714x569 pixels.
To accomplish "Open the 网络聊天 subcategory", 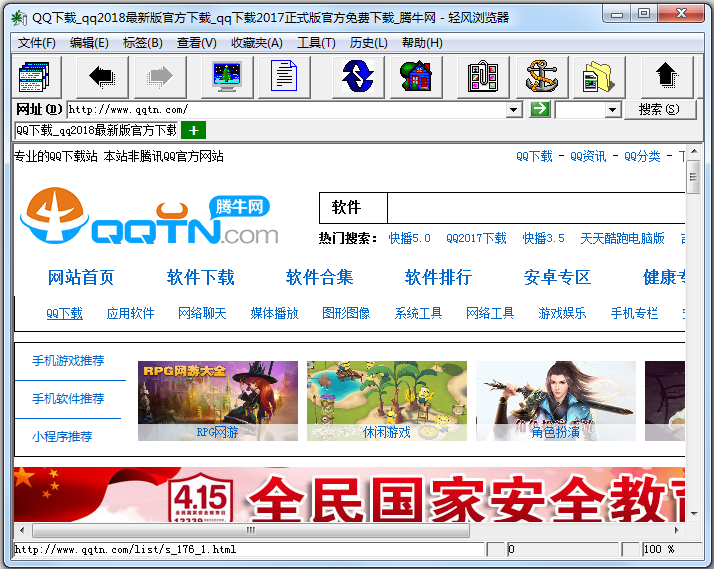I will (202, 313).
